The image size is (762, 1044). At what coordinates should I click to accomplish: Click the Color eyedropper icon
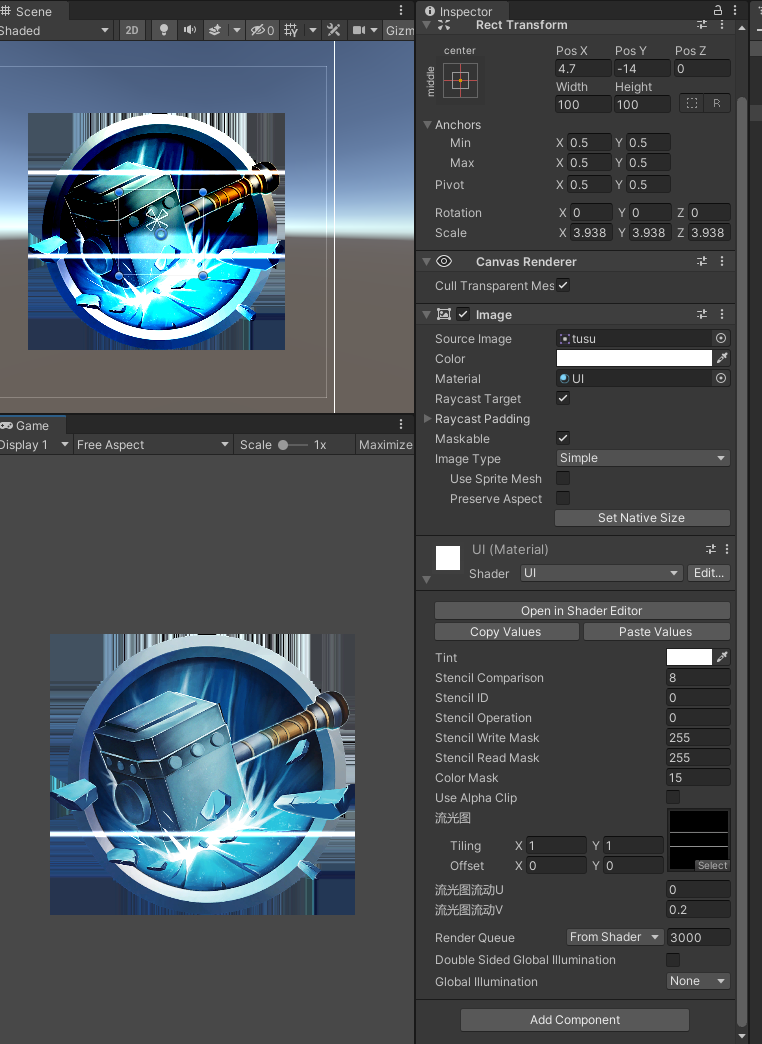(x=722, y=358)
